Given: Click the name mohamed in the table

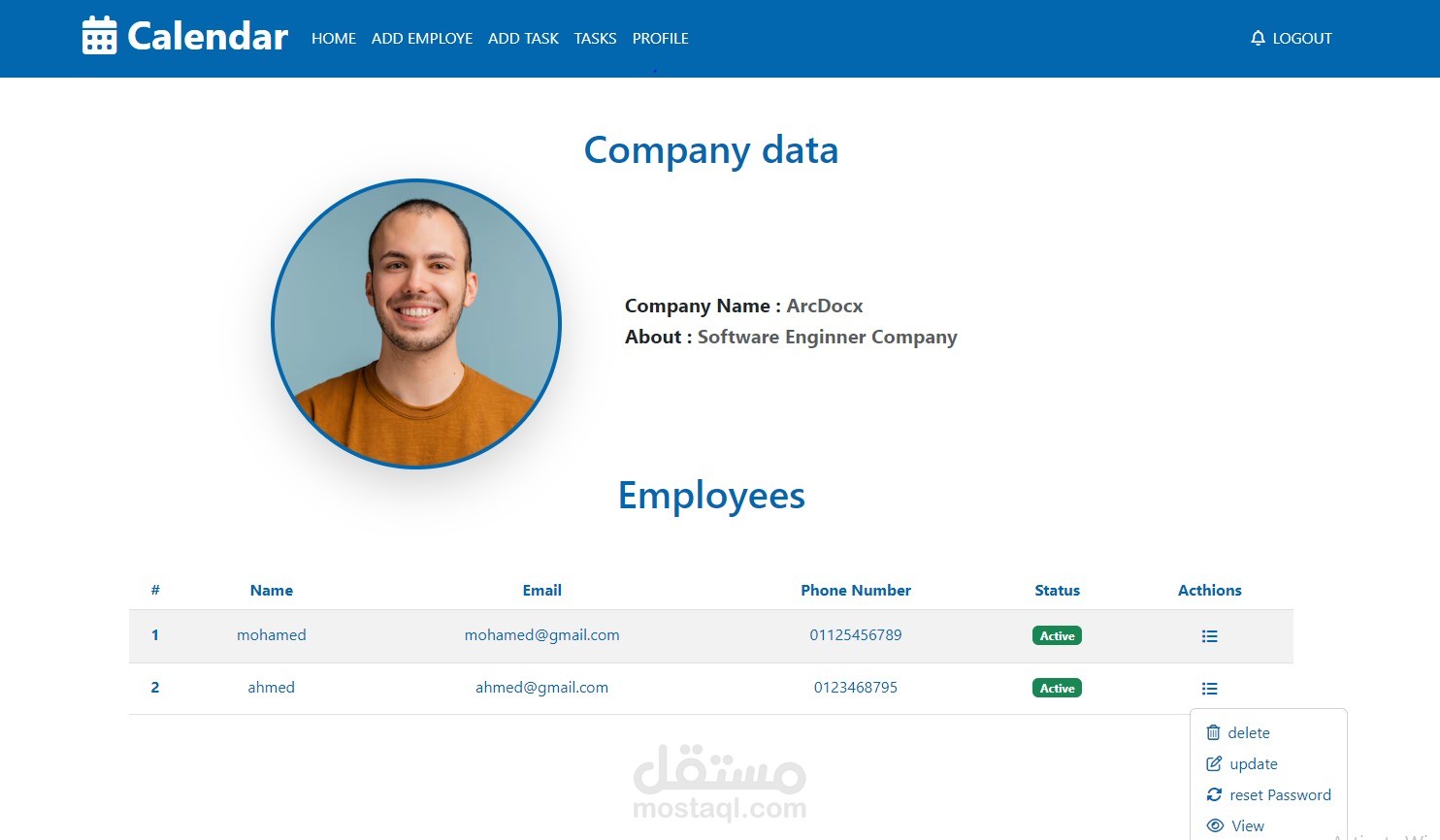Looking at the screenshot, I should (272, 635).
